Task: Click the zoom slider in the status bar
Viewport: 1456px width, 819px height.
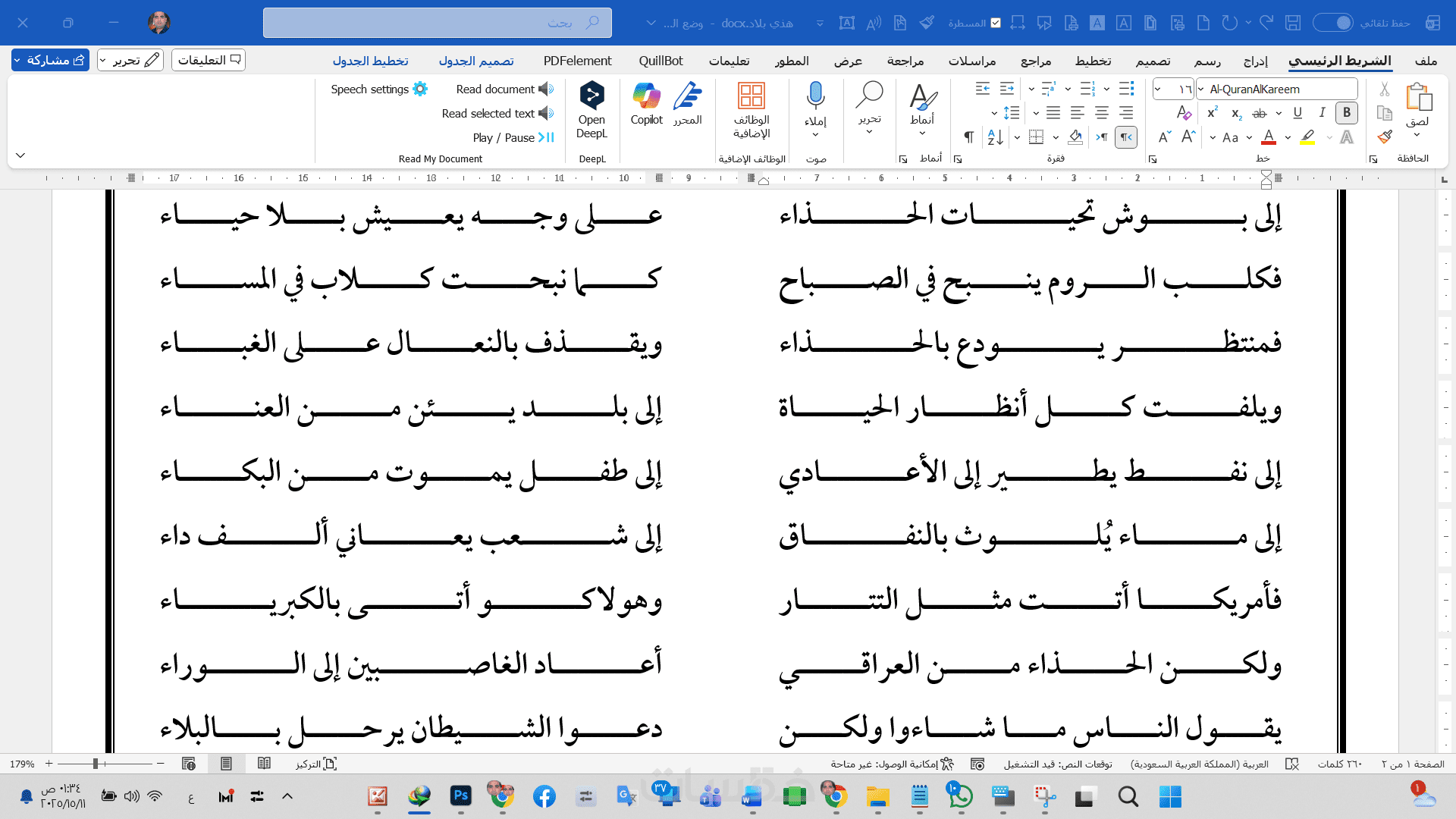Action: point(96,764)
